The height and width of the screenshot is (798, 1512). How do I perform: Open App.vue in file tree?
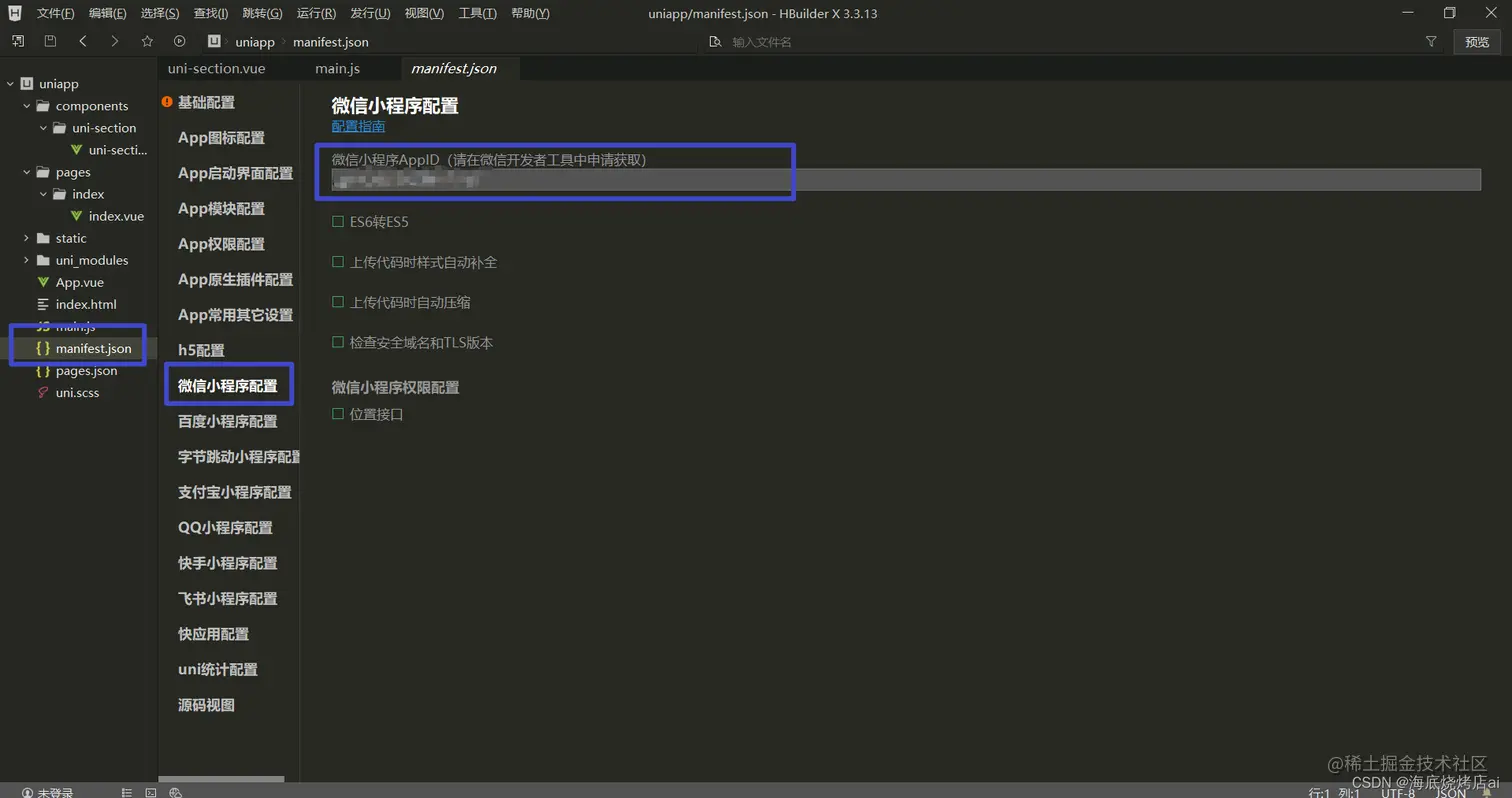point(79,282)
